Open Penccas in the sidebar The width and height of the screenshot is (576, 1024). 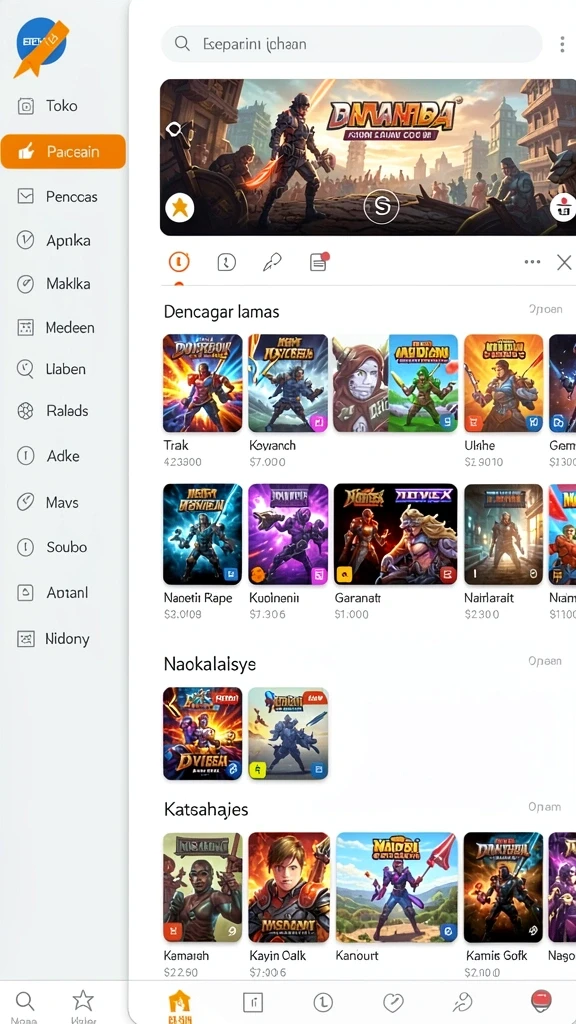[x=57, y=196]
